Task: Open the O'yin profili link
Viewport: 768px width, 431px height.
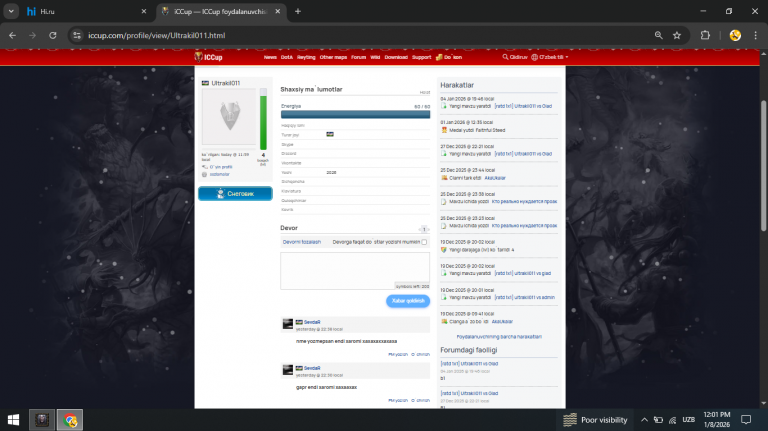Action: click(x=221, y=167)
